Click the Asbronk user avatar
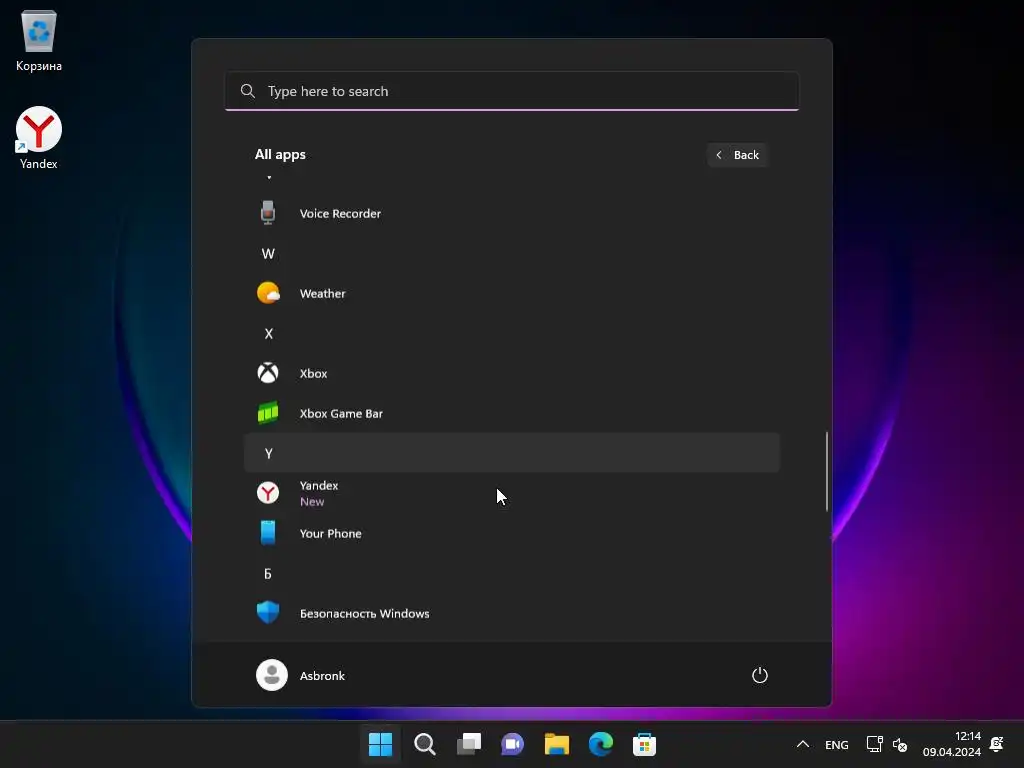 272,675
